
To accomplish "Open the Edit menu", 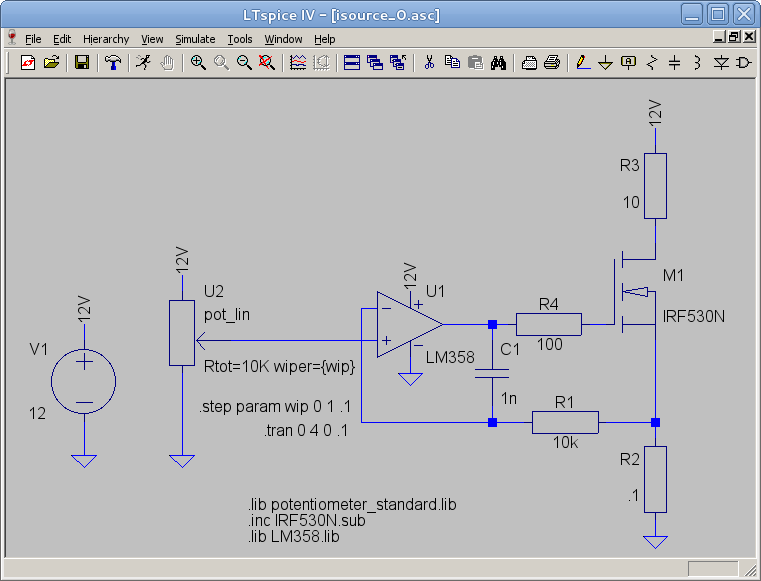I will tap(62, 39).
